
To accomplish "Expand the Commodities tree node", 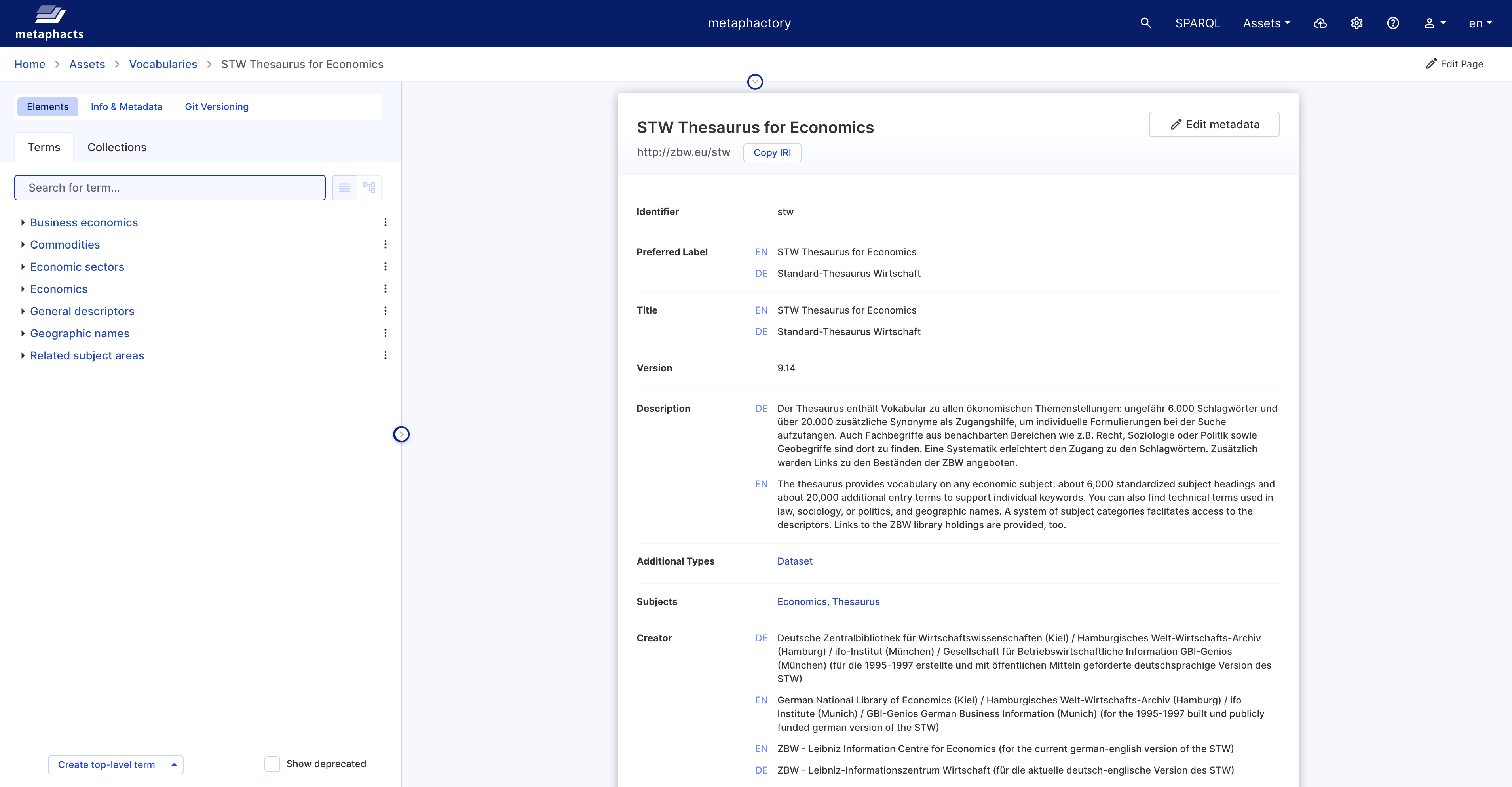I will click(x=22, y=245).
